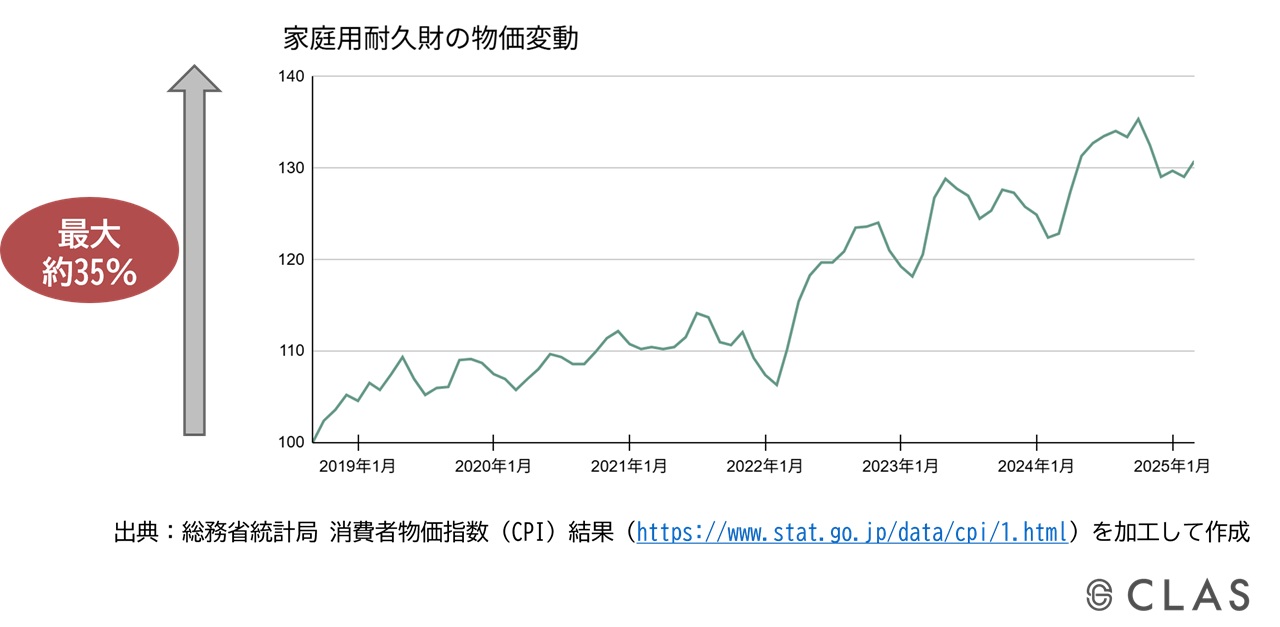Click the 2020年1月 x-axis label
Screen dimensions: 1280x627
(493, 466)
